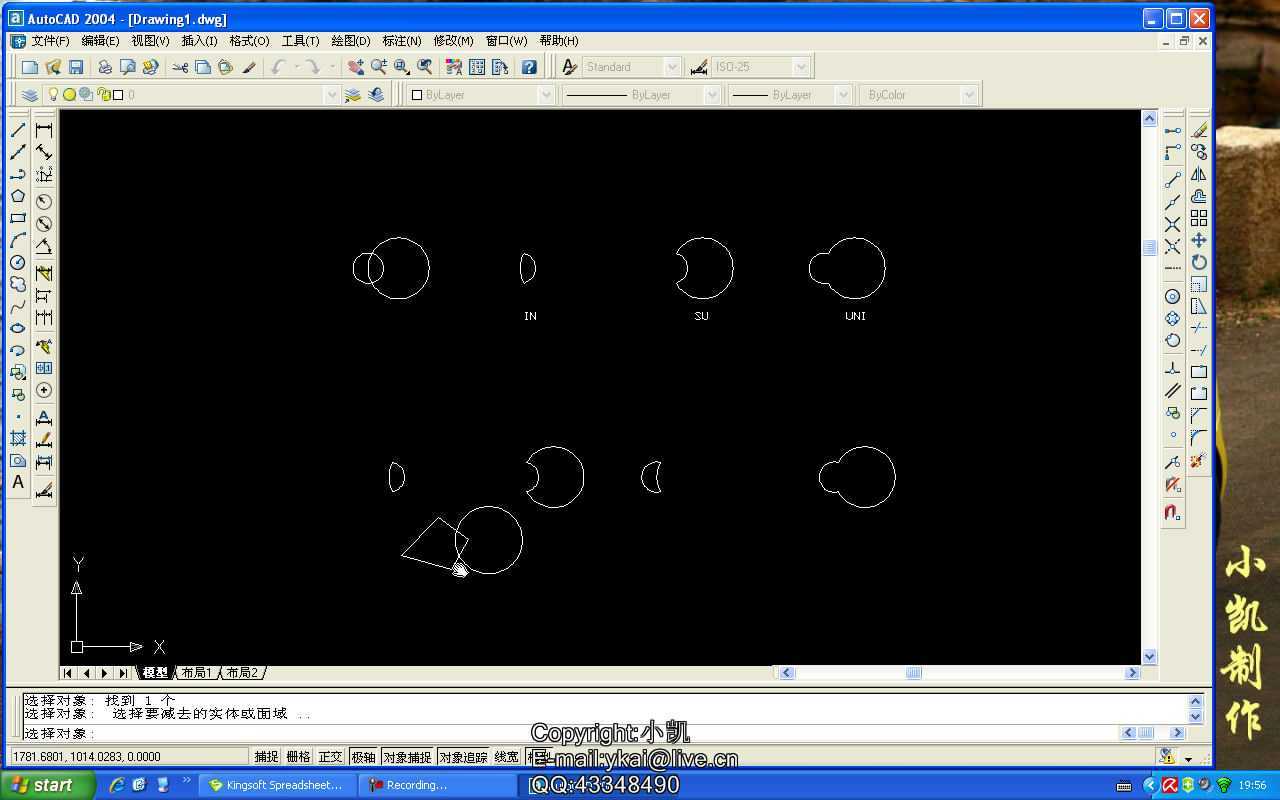Expand the ByLayer linetype dropdown
The width and height of the screenshot is (1280, 800).
click(712, 95)
